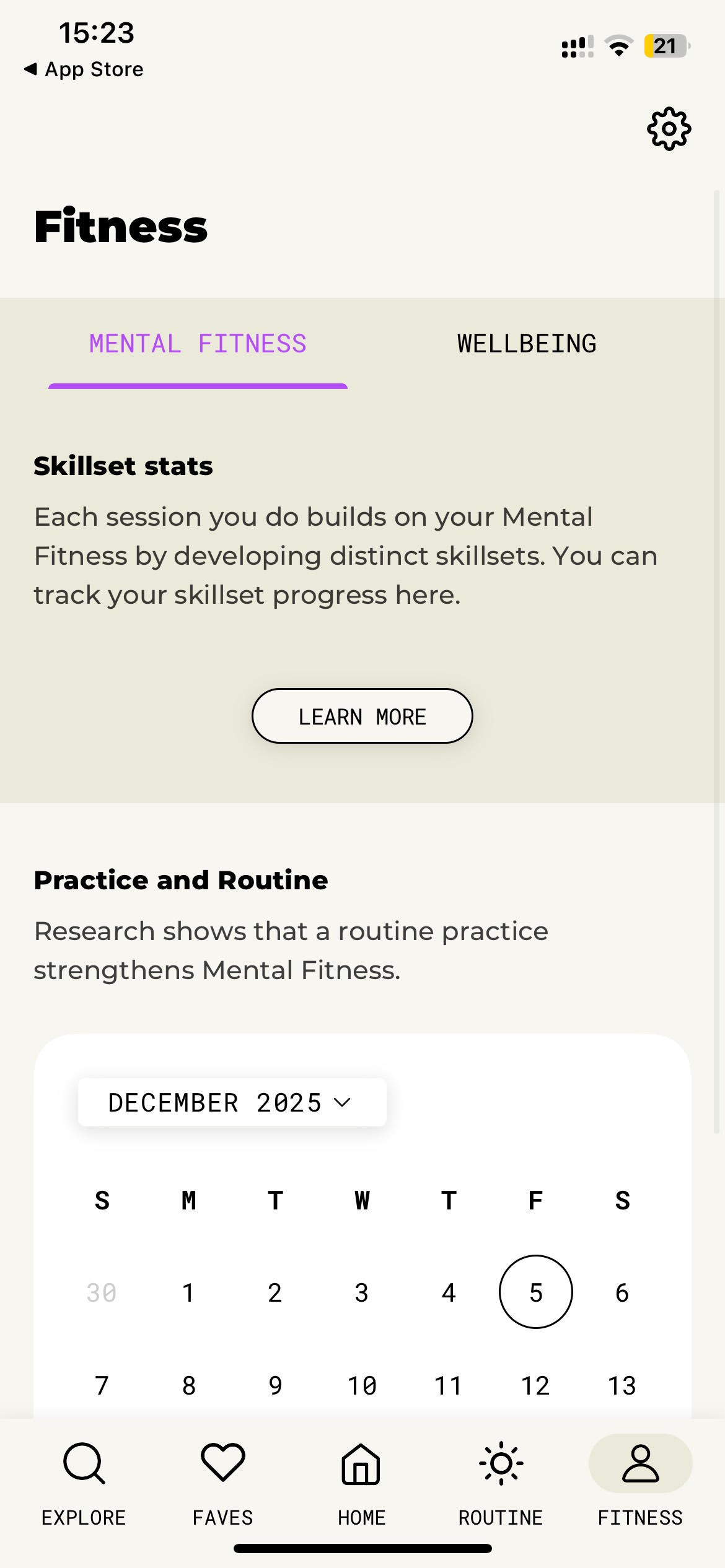Tap the Wi-Fi status icon
The image size is (725, 1568).
(618, 46)
